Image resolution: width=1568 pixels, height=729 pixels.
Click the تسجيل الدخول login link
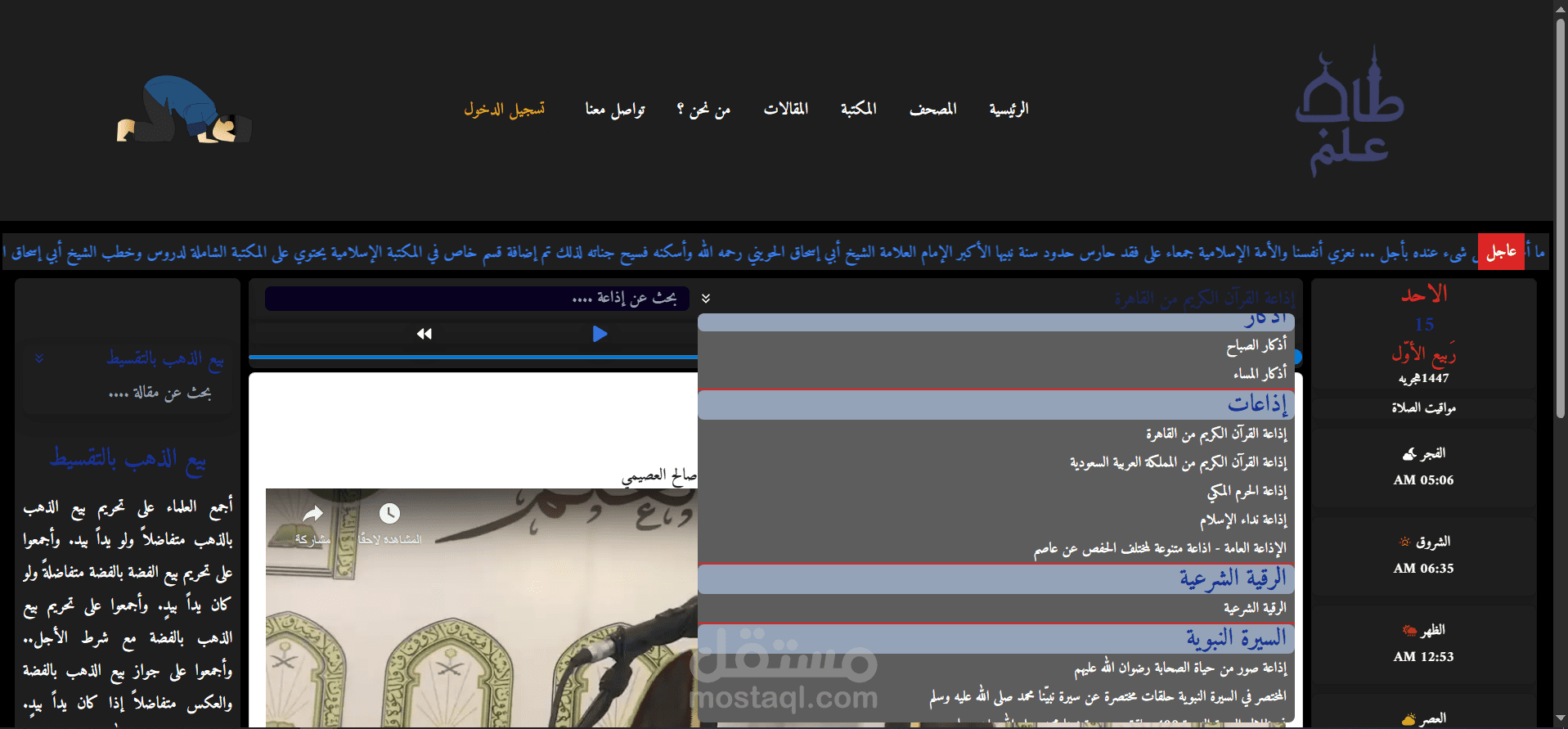pyautogui.click(x=505, y=110)
